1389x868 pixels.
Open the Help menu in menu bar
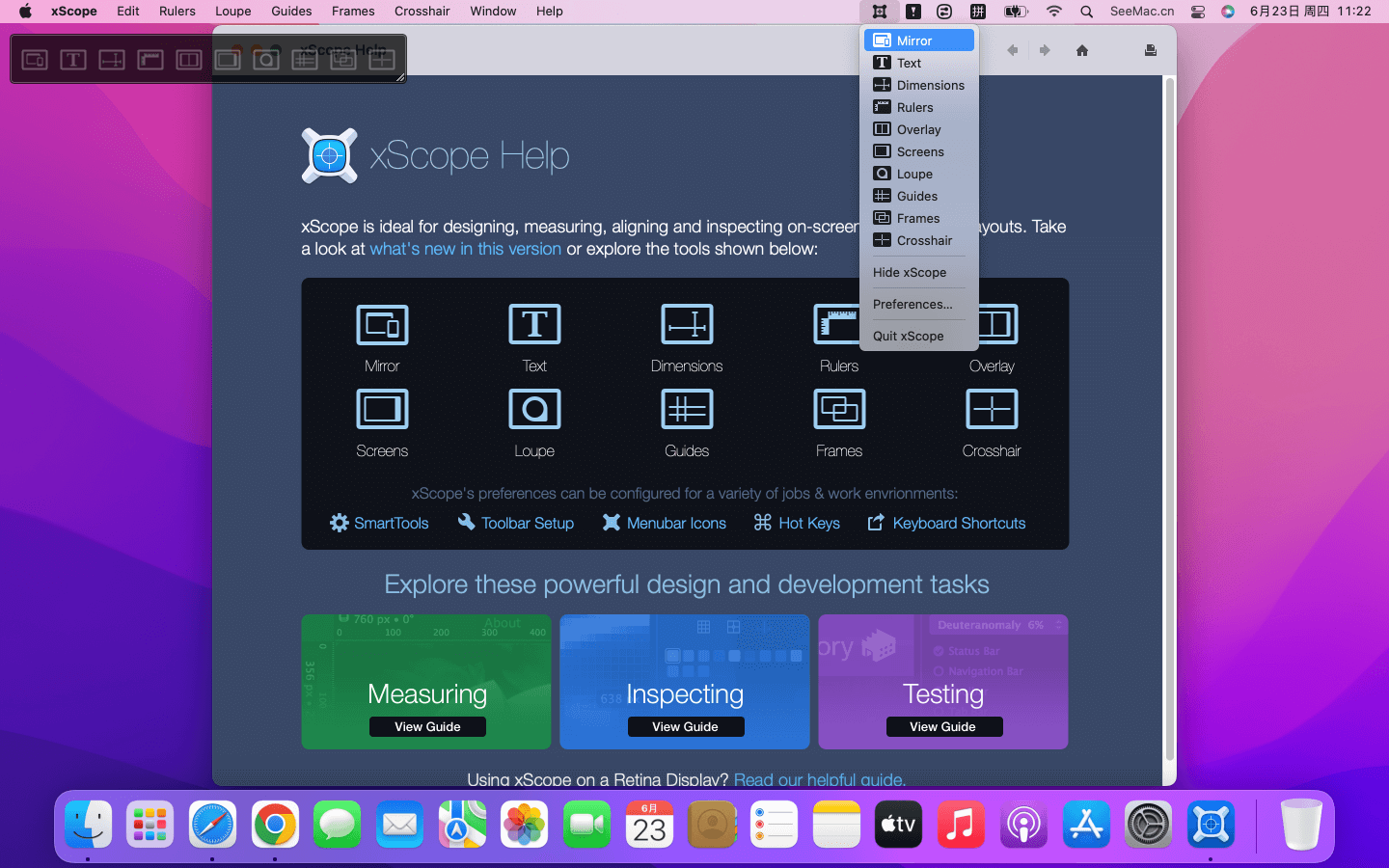[550, 12]
